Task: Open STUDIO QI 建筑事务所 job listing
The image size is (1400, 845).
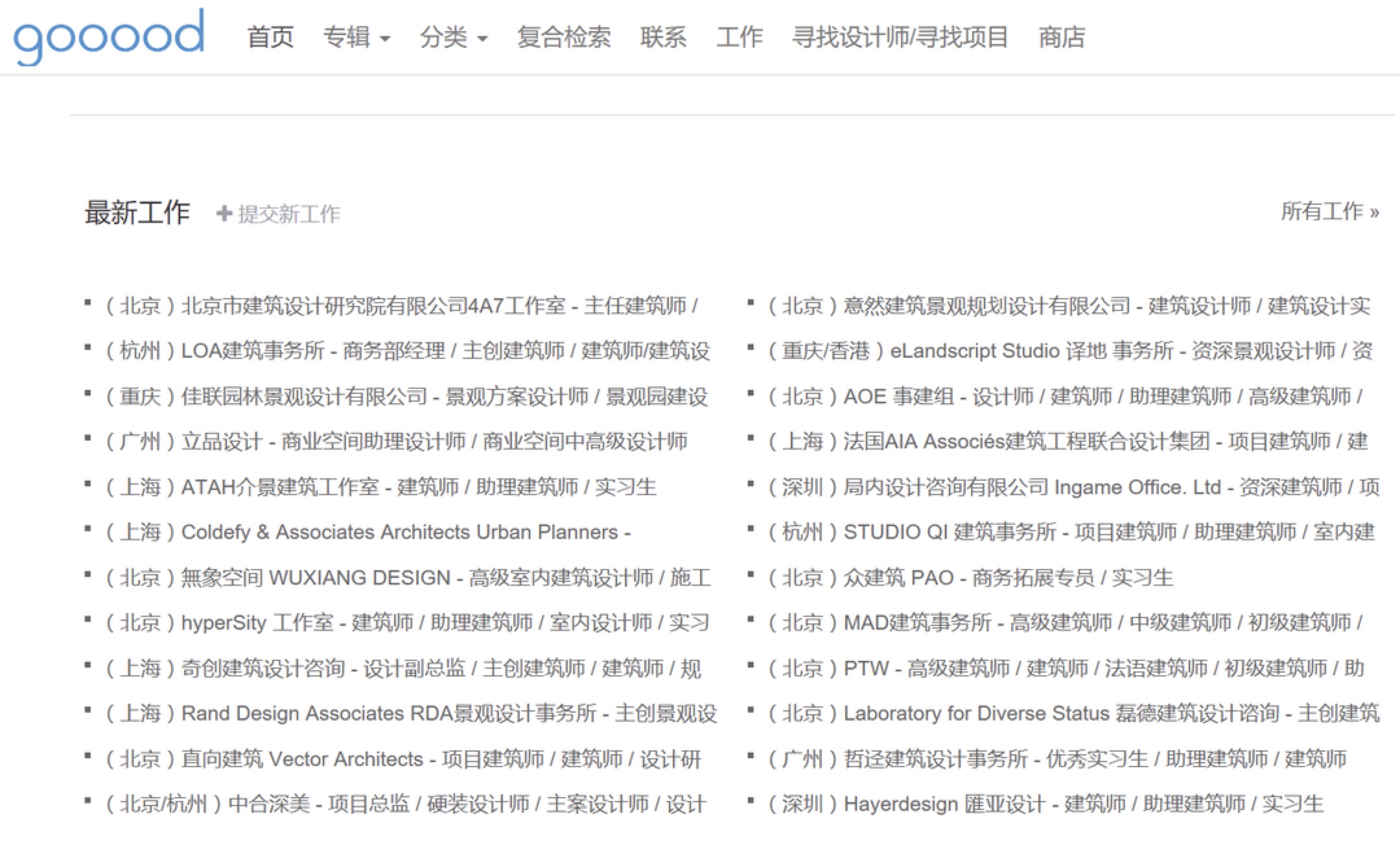Action: pos(1071,532)
